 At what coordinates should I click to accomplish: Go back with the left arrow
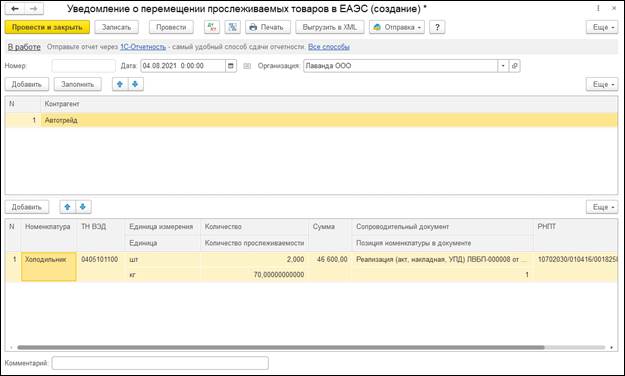pyautogui.click(x=15, y=8)
